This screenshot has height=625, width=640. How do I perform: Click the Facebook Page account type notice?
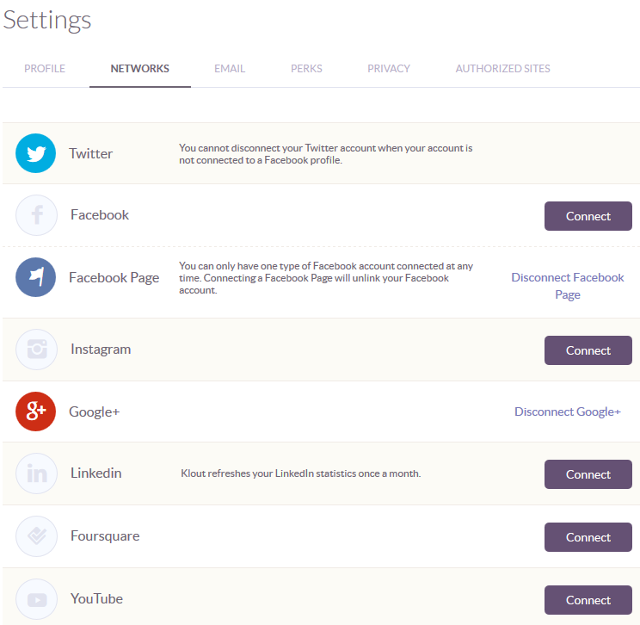(326, 278)
